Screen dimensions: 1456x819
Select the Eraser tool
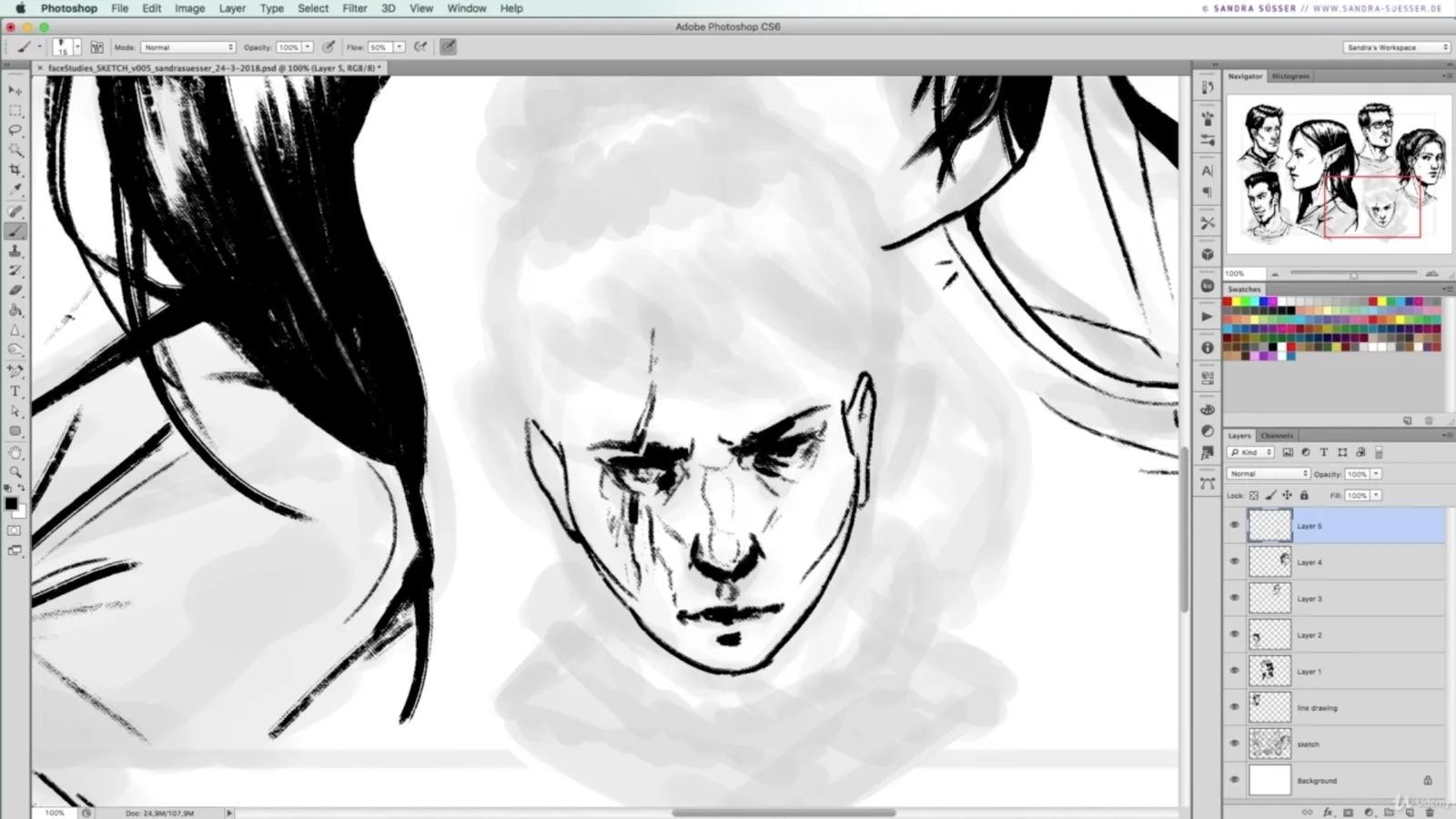15,291
